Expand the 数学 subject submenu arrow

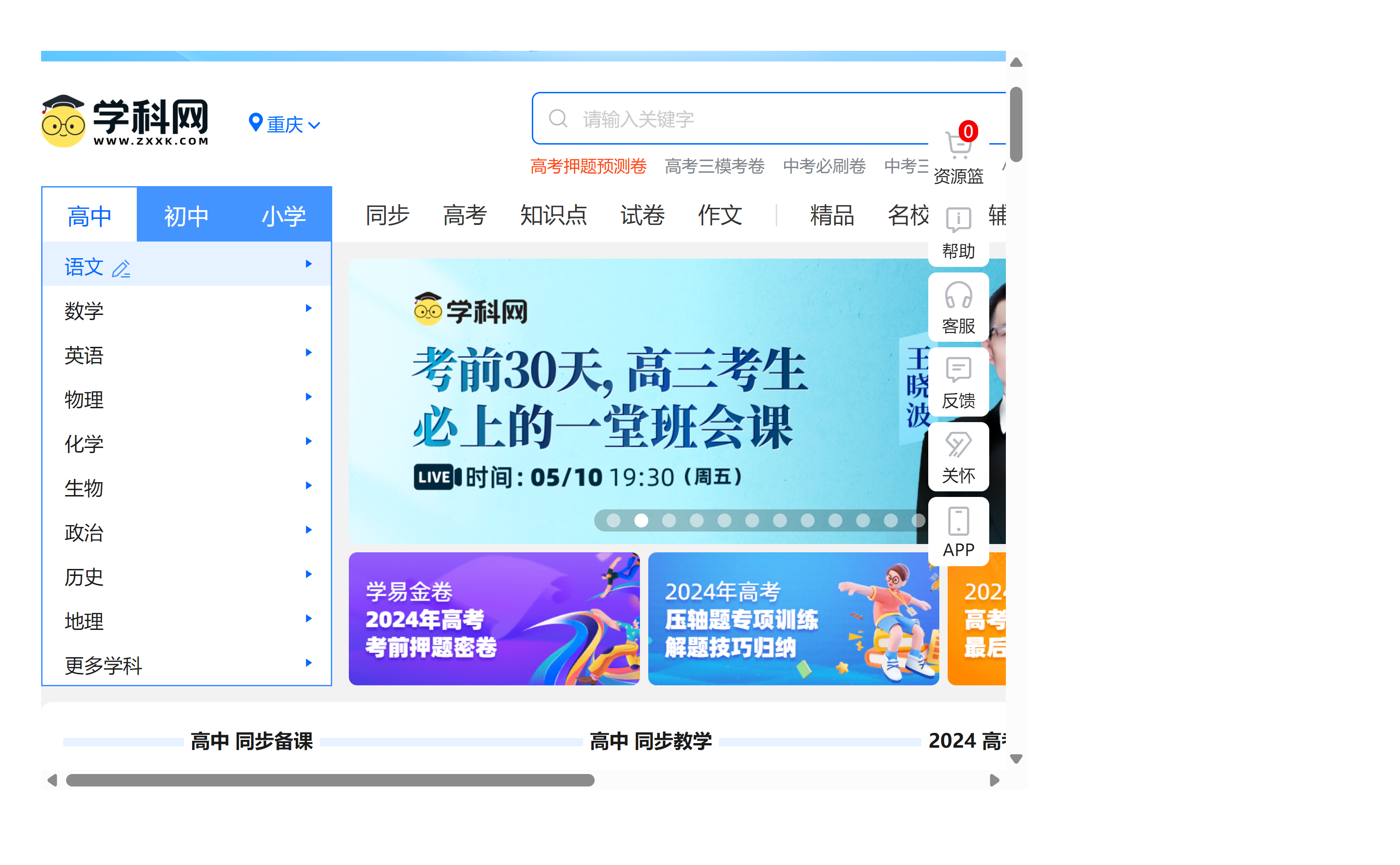coord(309,308)
